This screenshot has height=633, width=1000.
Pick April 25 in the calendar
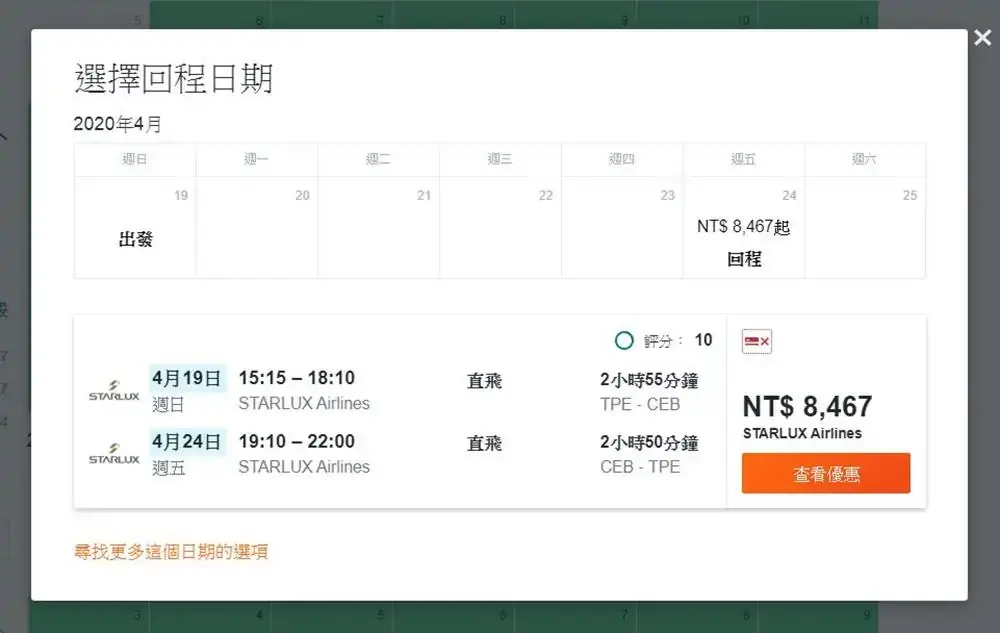tap(865, 227)
